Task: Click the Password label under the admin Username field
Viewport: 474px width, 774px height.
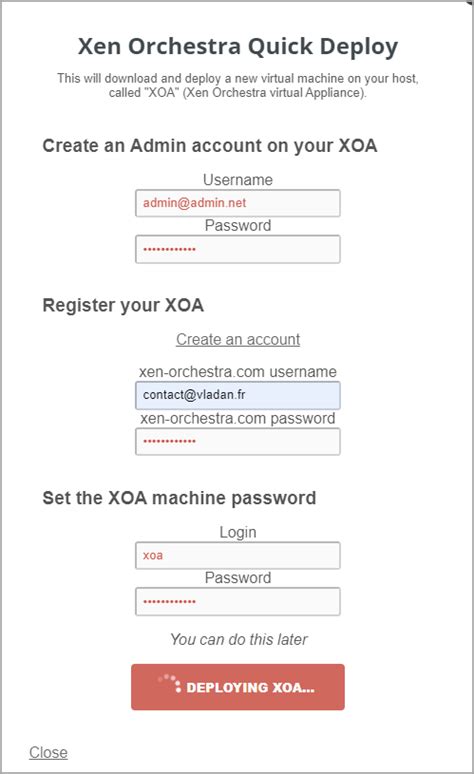Action: (238, 226)
